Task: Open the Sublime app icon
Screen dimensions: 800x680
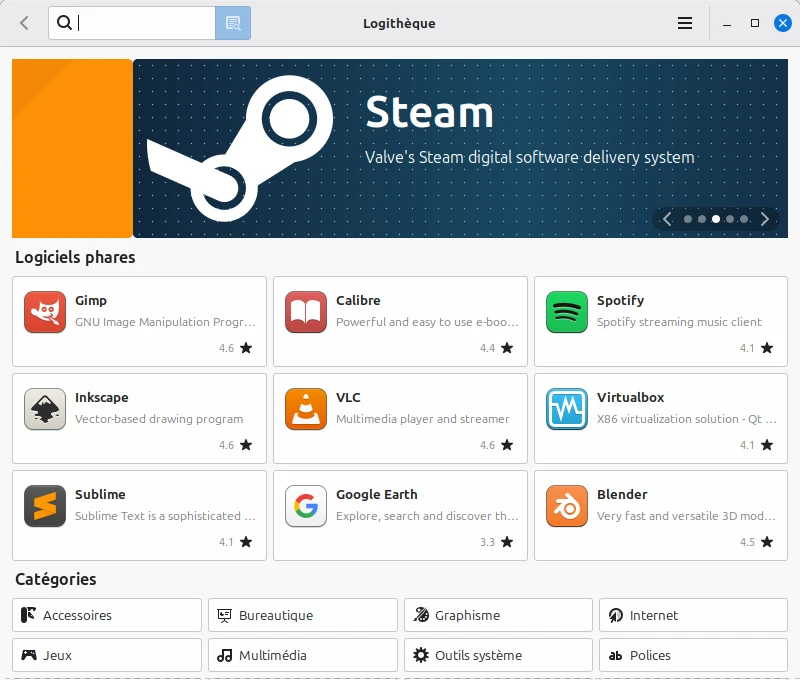Action: 45,506
